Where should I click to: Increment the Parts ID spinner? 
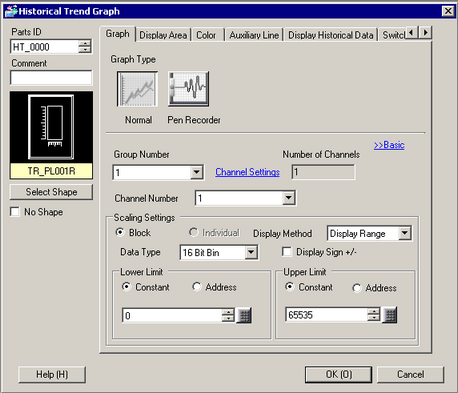pyautogui.click(x=85, y=43)
